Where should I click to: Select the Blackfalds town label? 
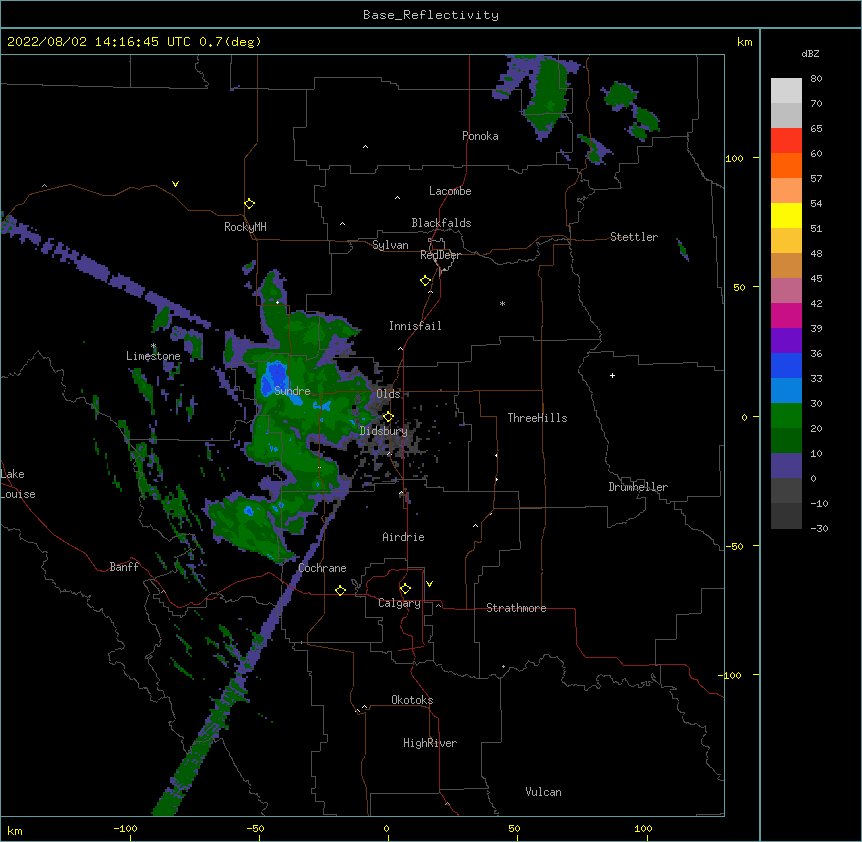pyautogui.click(x=441, y=223)
